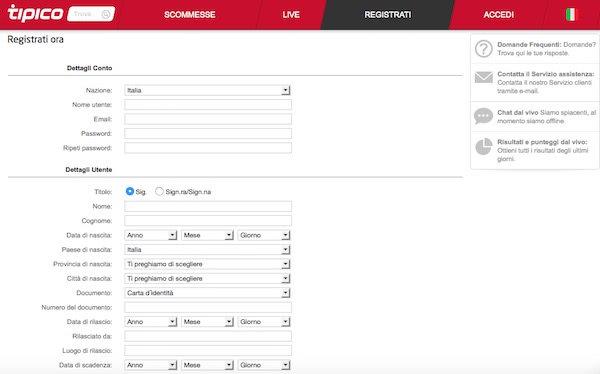Select the Sig. title radio button
Viewport: 600px width, 374px height.
130,191
